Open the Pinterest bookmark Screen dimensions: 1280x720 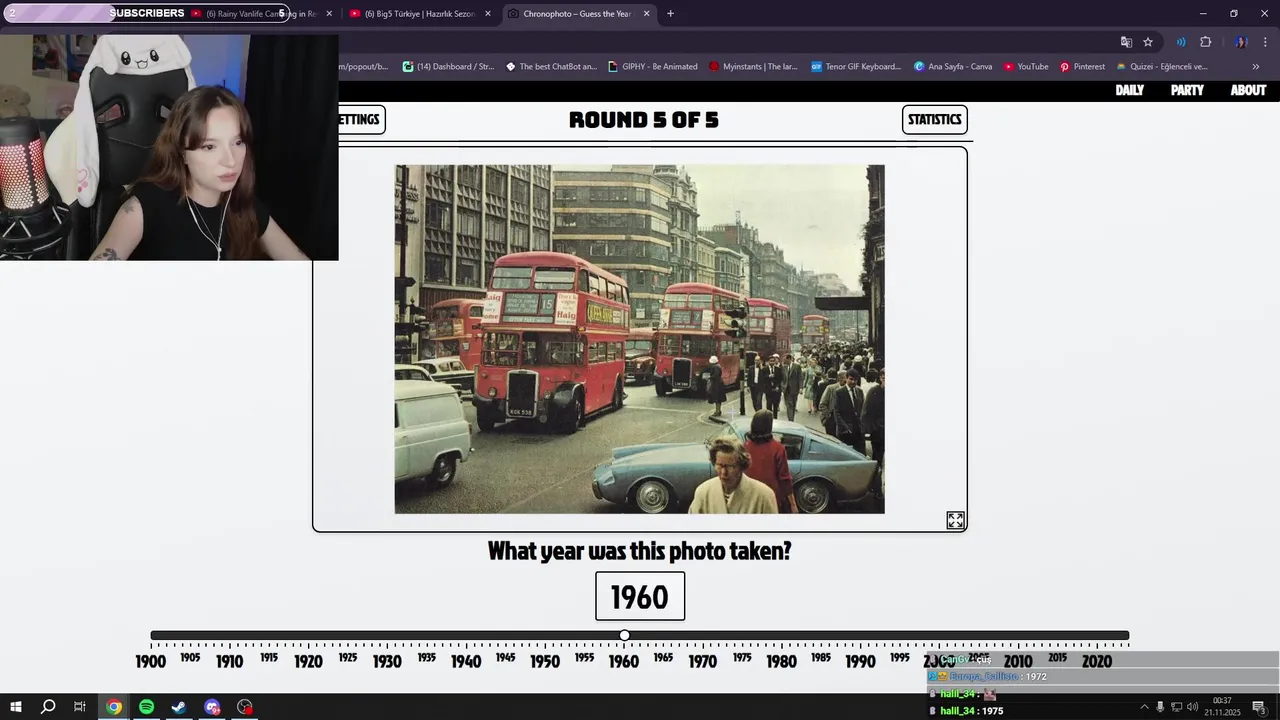click(x=1082, y=67)
